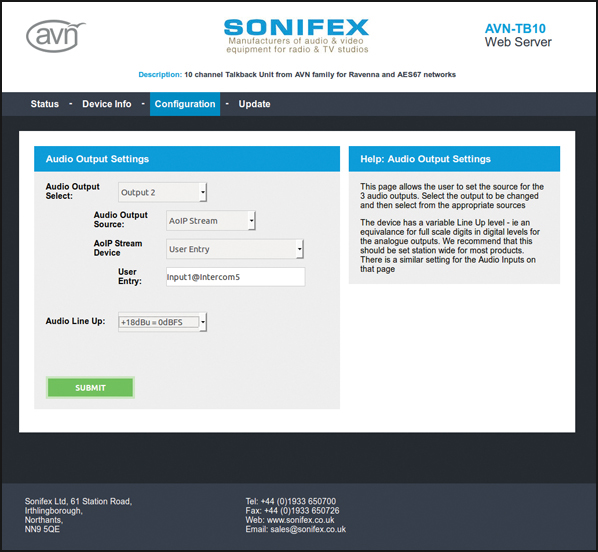Click the AVN-TB10 Web Server title
Image resolution: width=598 pixels, height=552 pixels.
[518, 35]
